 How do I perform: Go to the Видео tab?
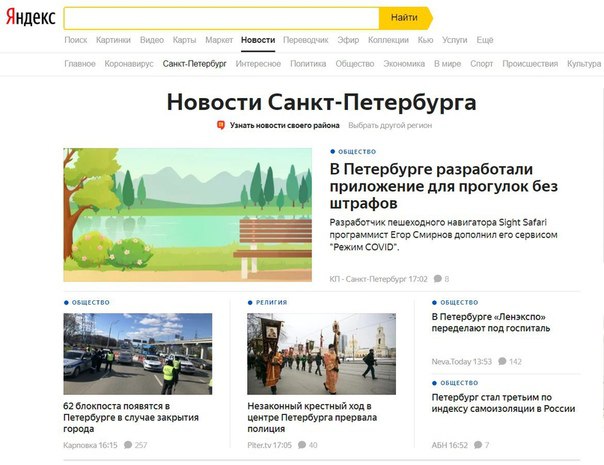tap(152, 40)
